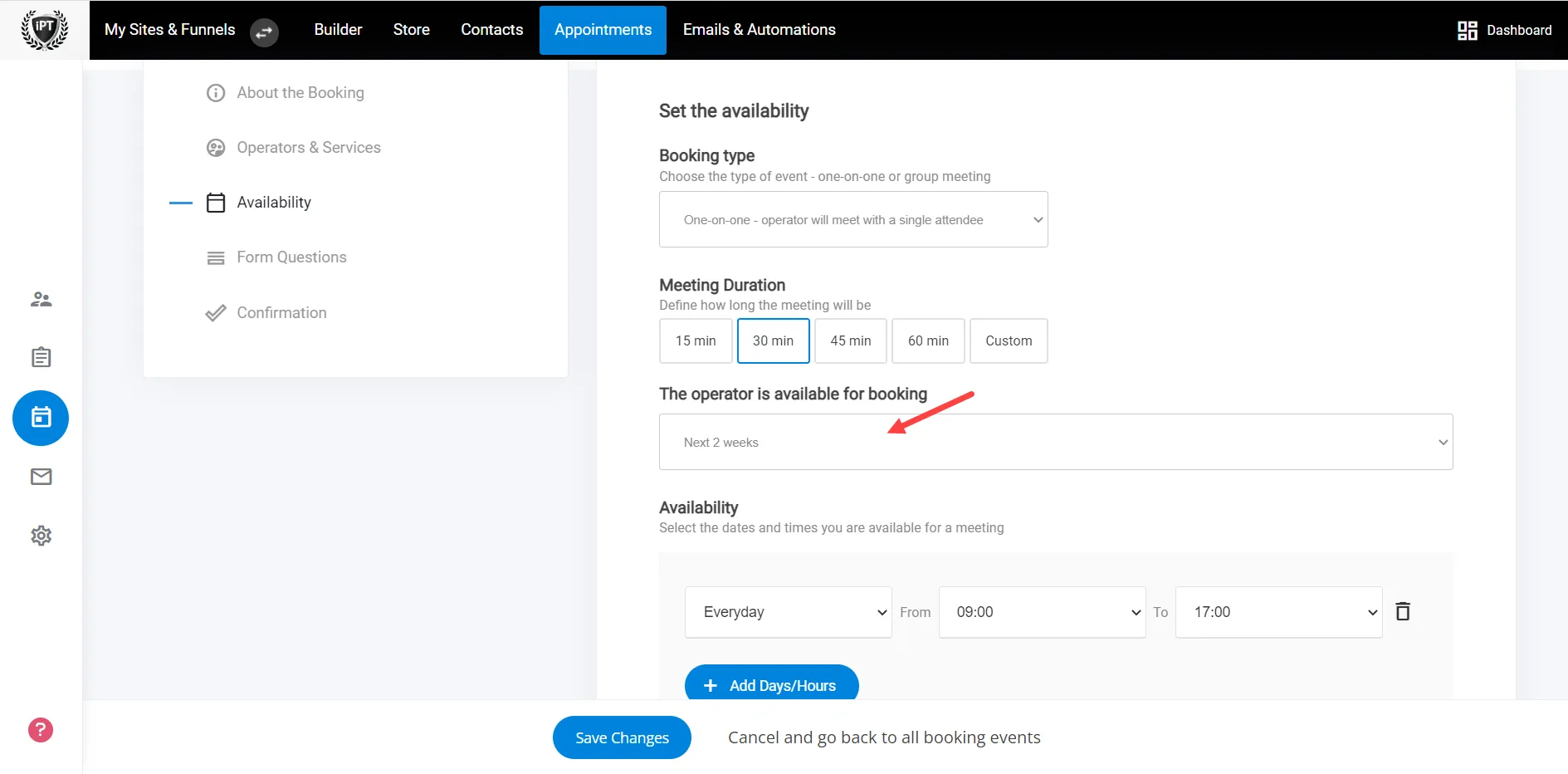Click the Form Questions lines icon
This screenshot has height=774, width=1568.
216,257
